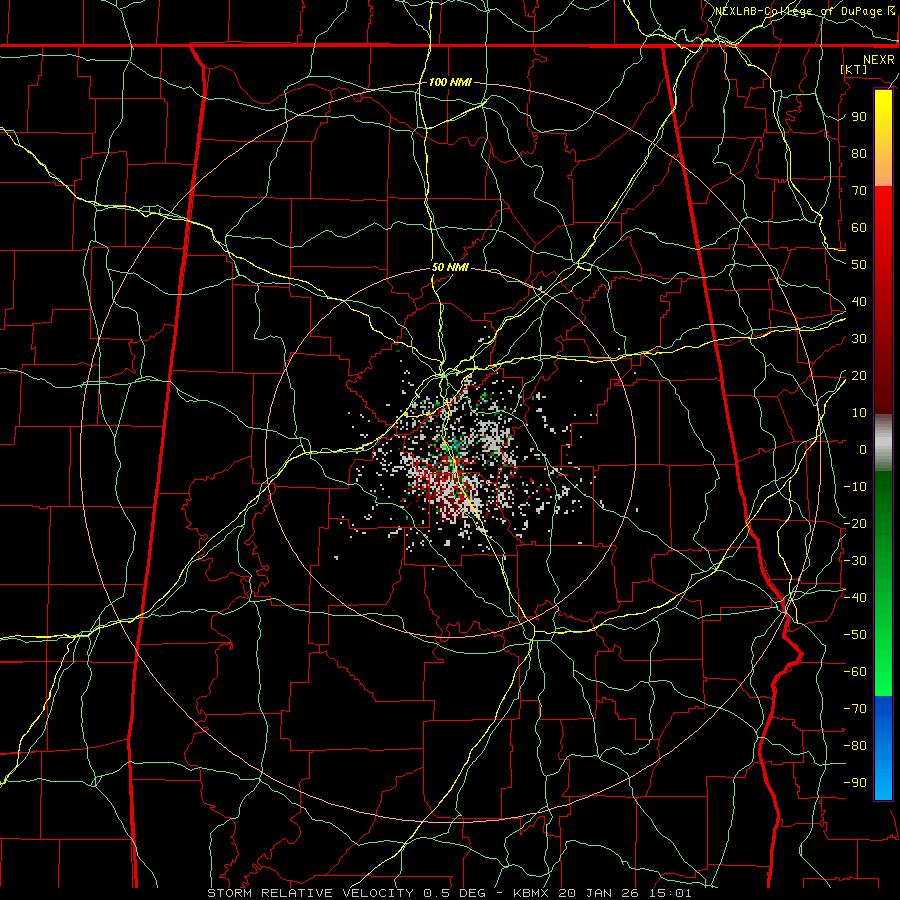
Task: Click the -20 scale label
Action: pos(855,524)
